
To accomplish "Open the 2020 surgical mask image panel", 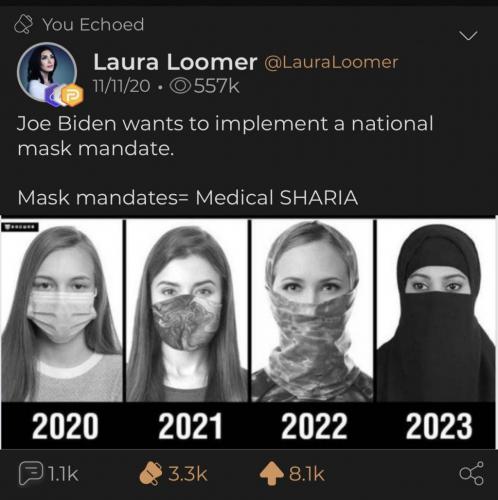I will (x=62, y=311).
